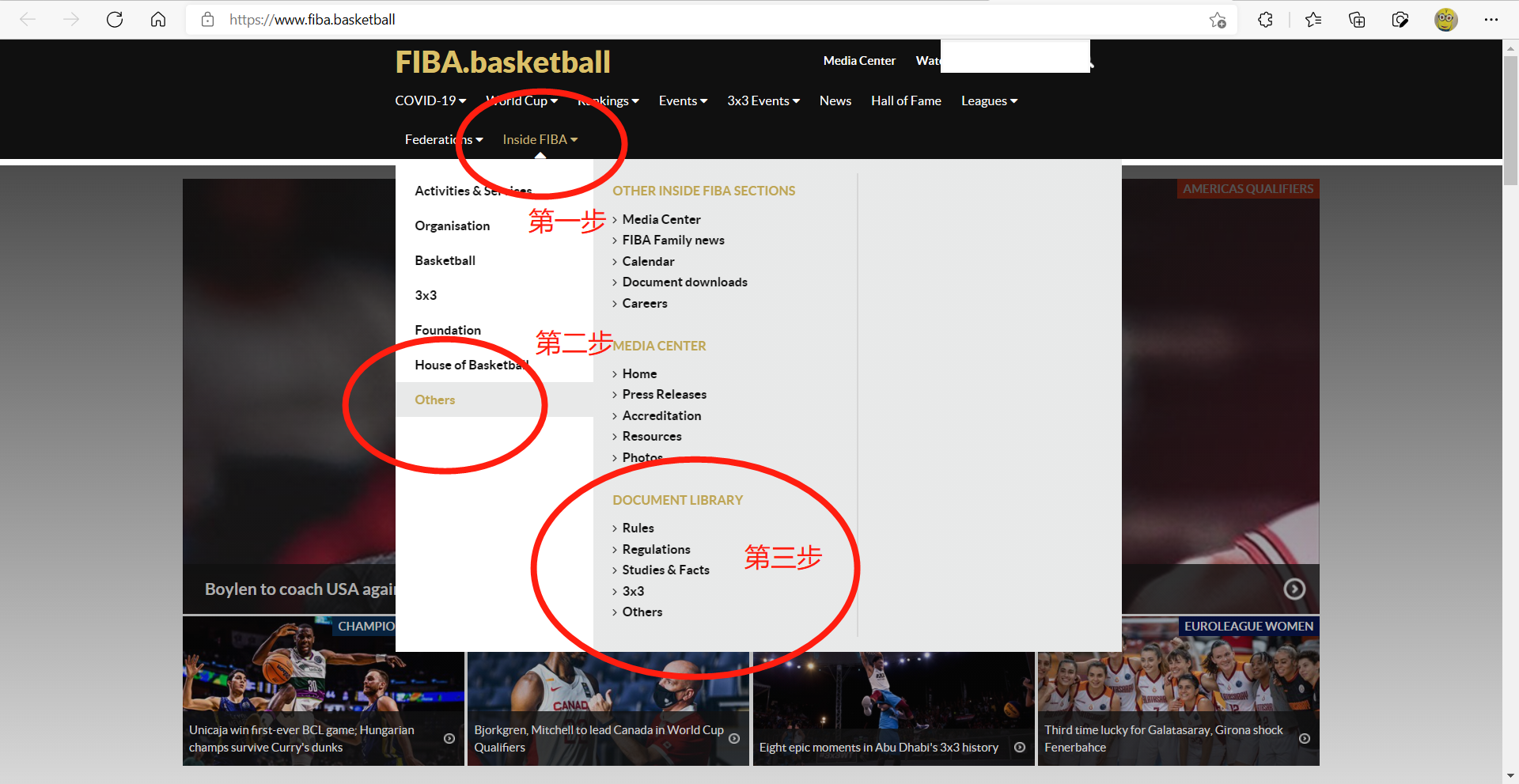The width and height of the screenshot is (1519, 784).
Task: Open Accreditation link
Action: [661, 415]
